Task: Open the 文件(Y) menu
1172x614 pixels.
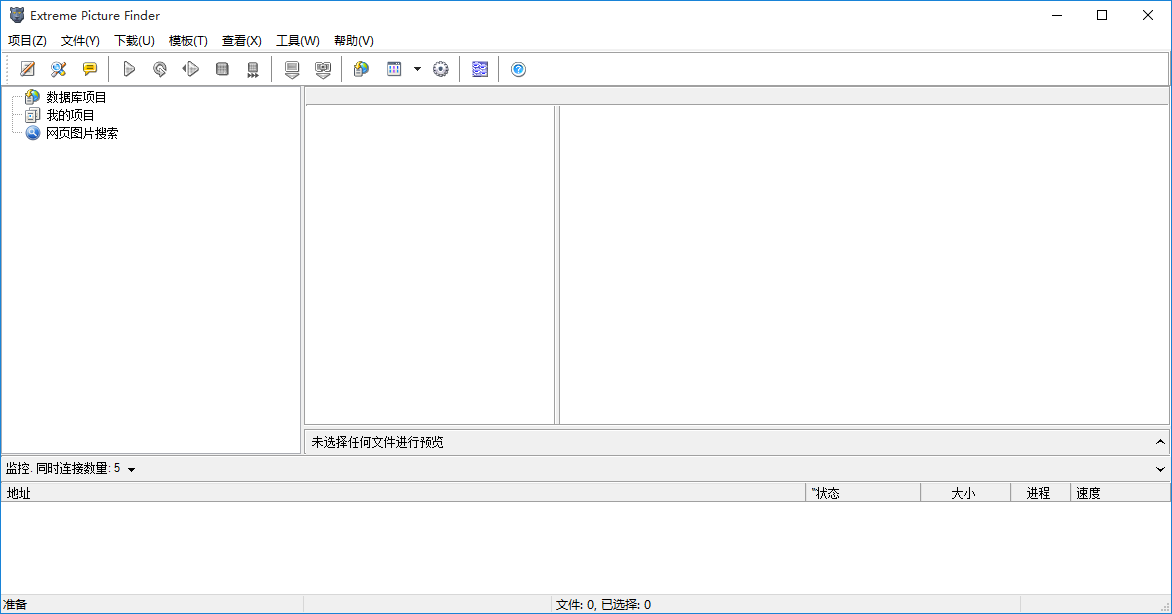Action: point(80,40)
